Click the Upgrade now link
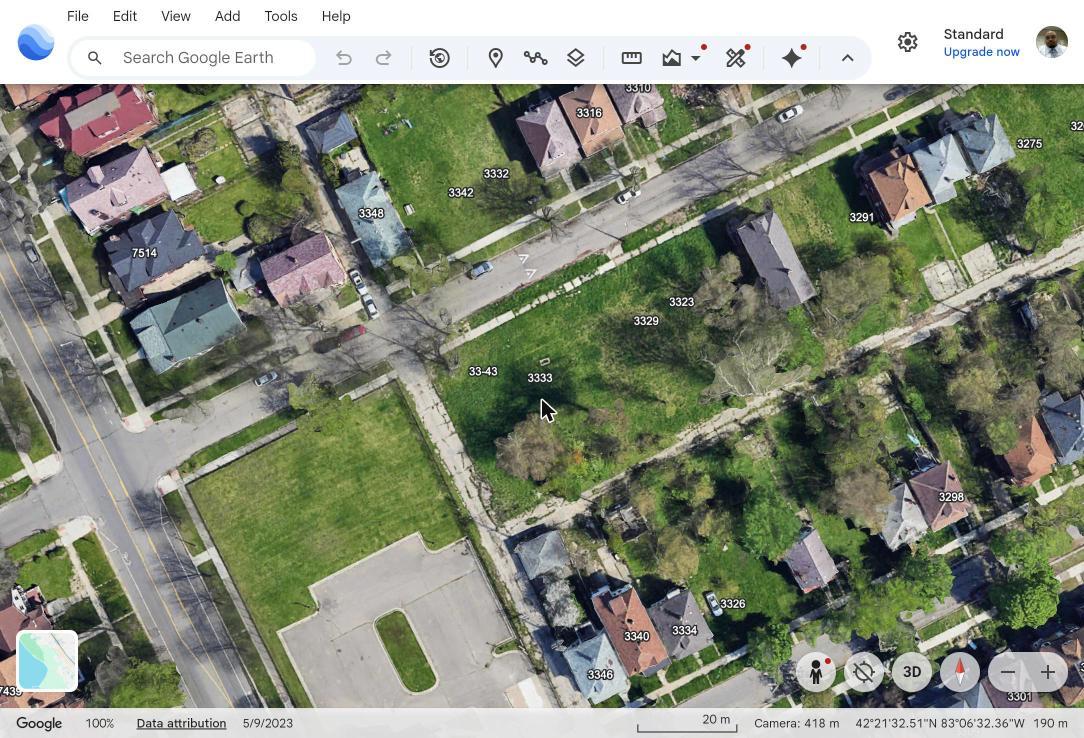 (981, 52)
